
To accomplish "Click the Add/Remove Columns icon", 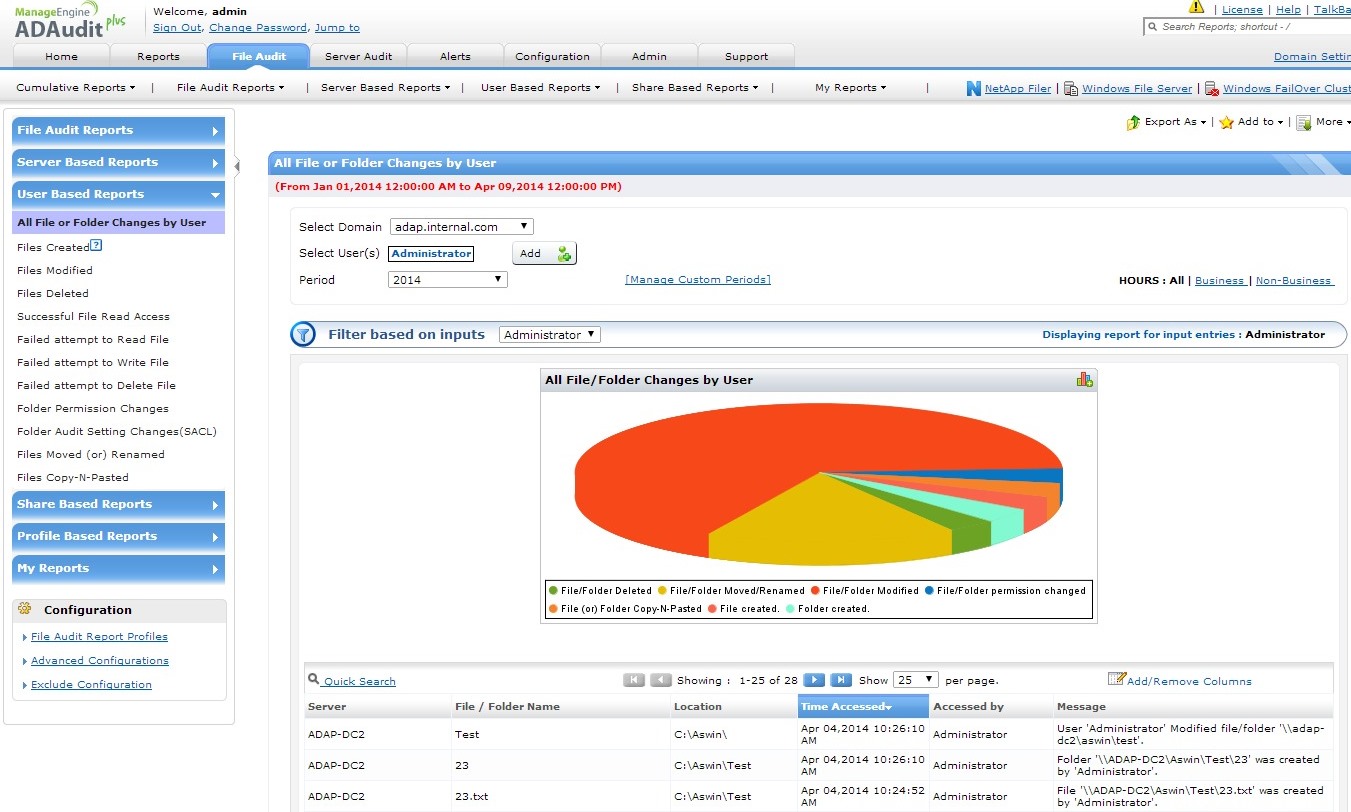I will click(x=1117, y=680).
